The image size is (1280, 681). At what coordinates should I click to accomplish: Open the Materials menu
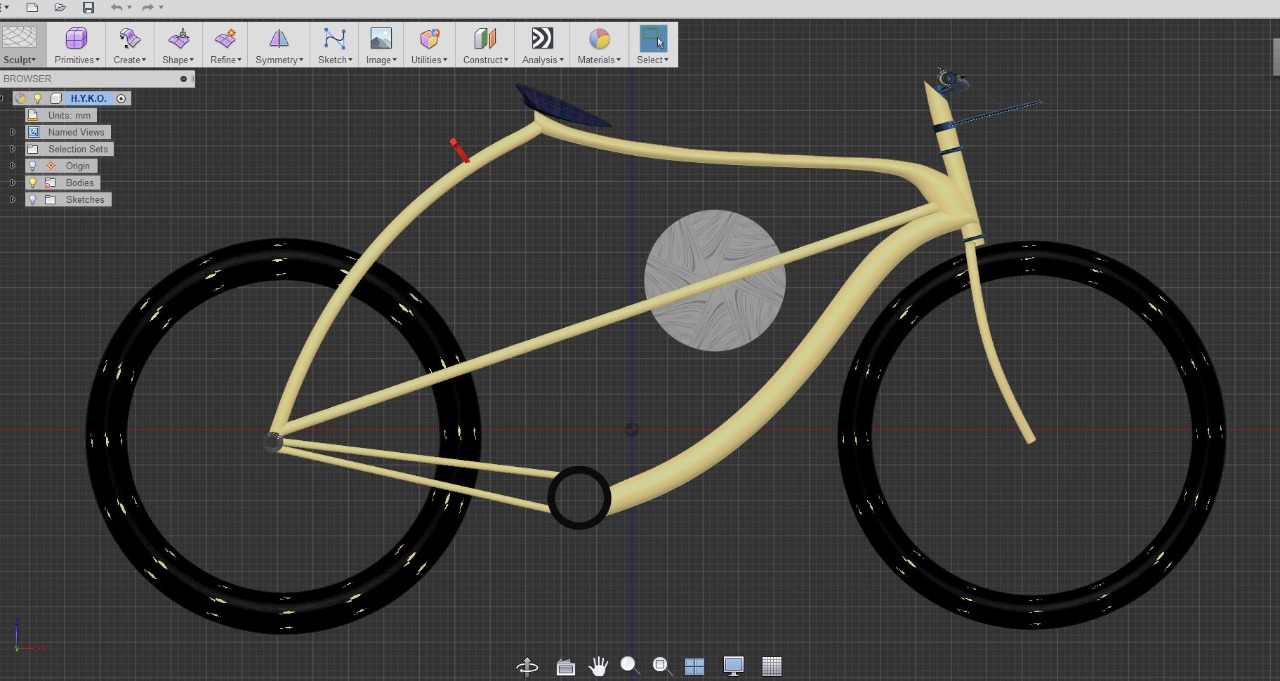pyautogui.click(x=599, y=60)
